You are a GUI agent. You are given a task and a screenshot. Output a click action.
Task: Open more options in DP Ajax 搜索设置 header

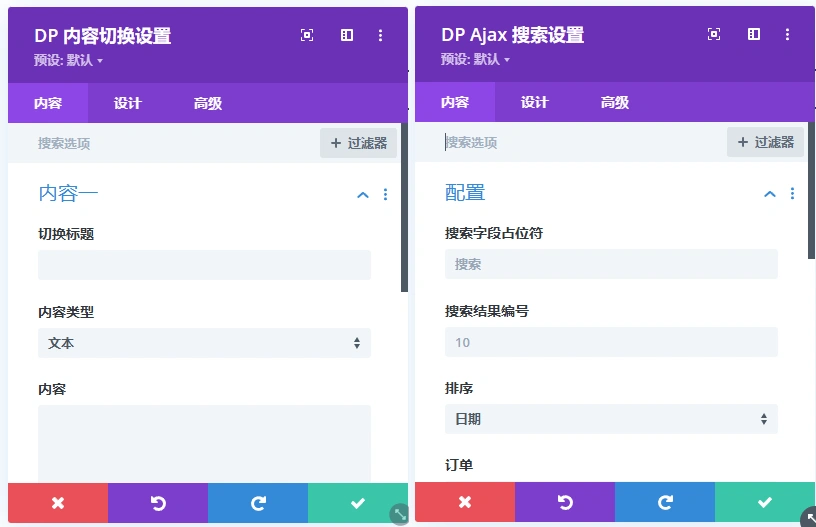(787, 34)
